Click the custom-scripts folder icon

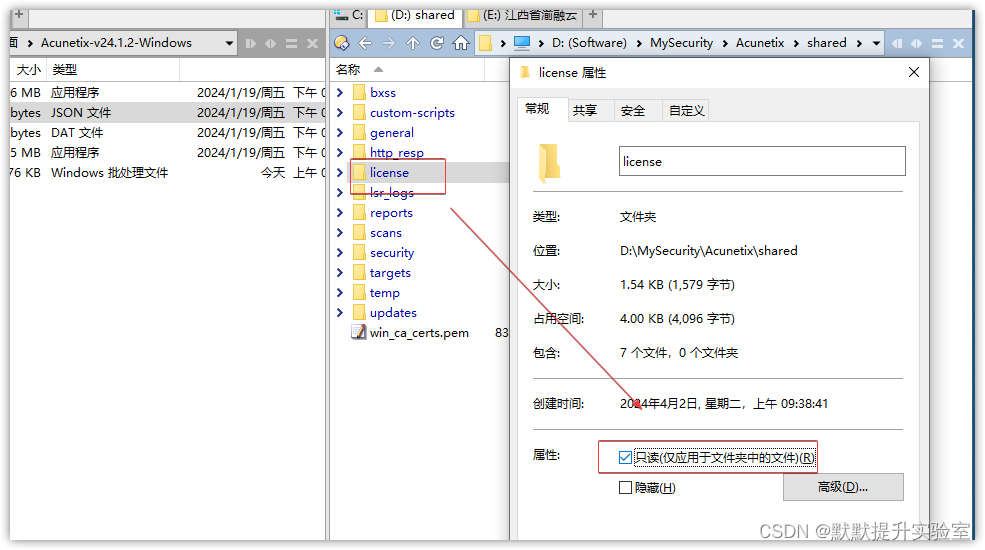click(x=359, y=112)
